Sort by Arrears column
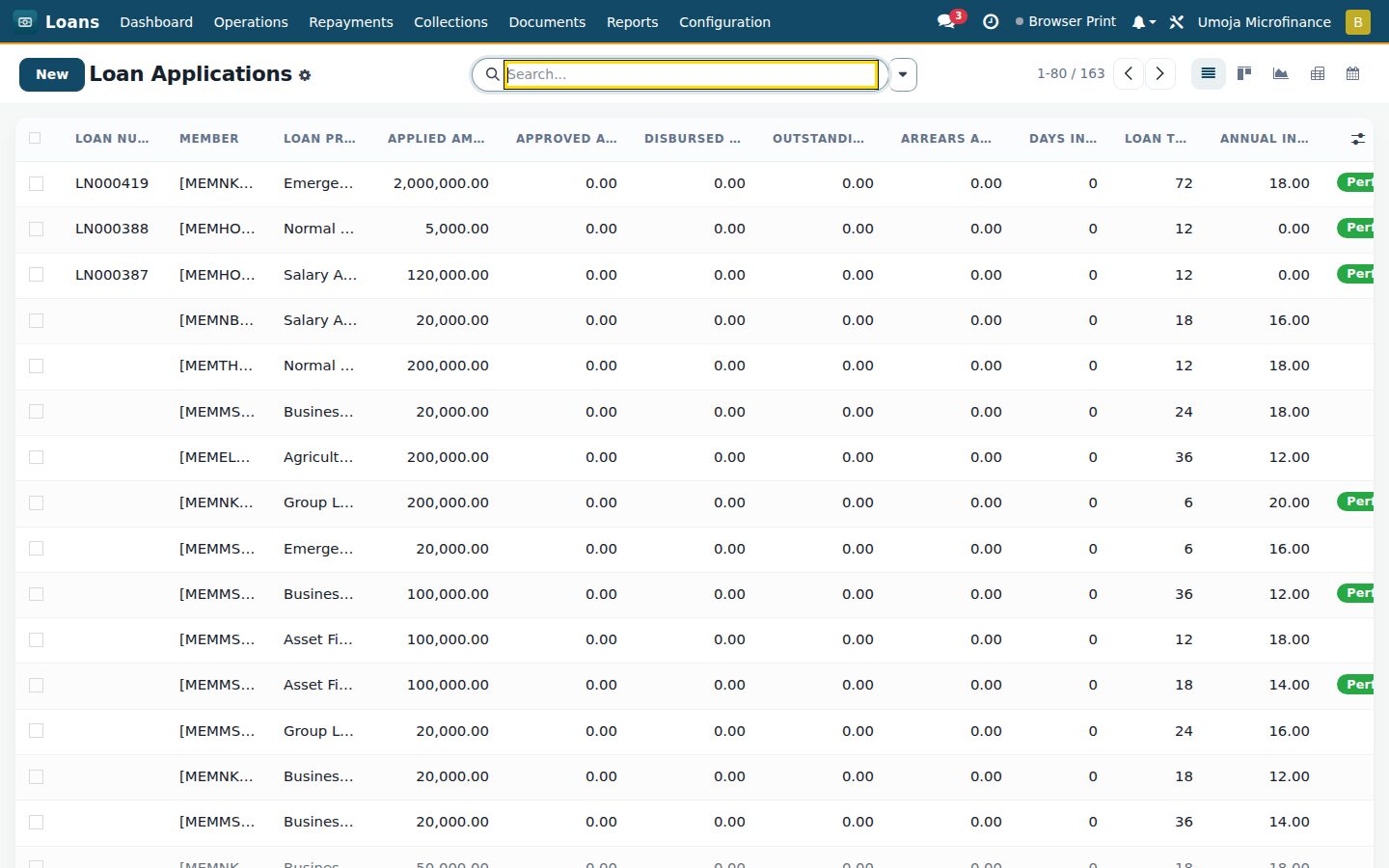1389x868 pixels. pyautogui.click(x=946, y=139)
